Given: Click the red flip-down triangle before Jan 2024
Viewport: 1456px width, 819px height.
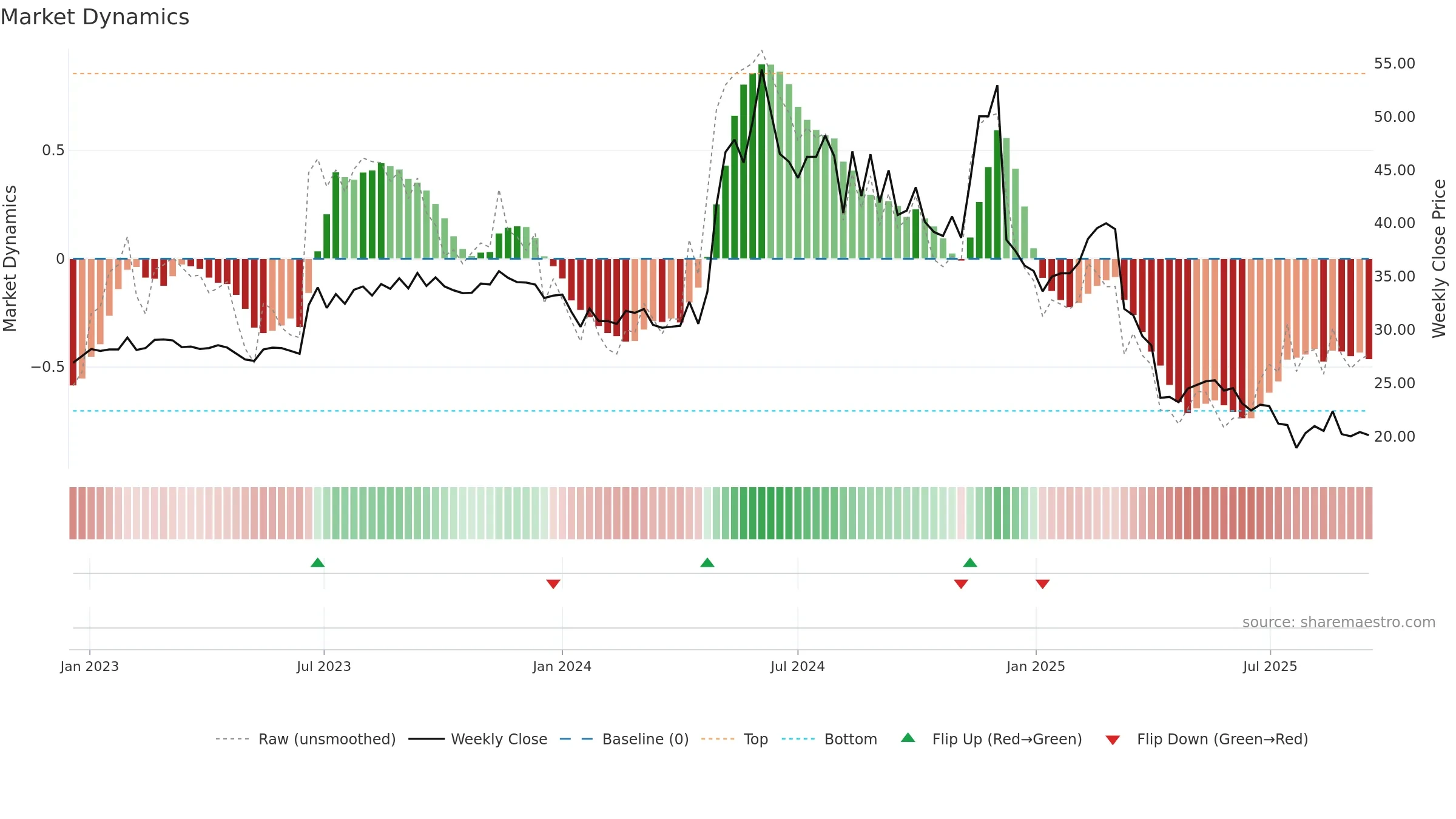Looking at the screenshot, I should (553, 584).
